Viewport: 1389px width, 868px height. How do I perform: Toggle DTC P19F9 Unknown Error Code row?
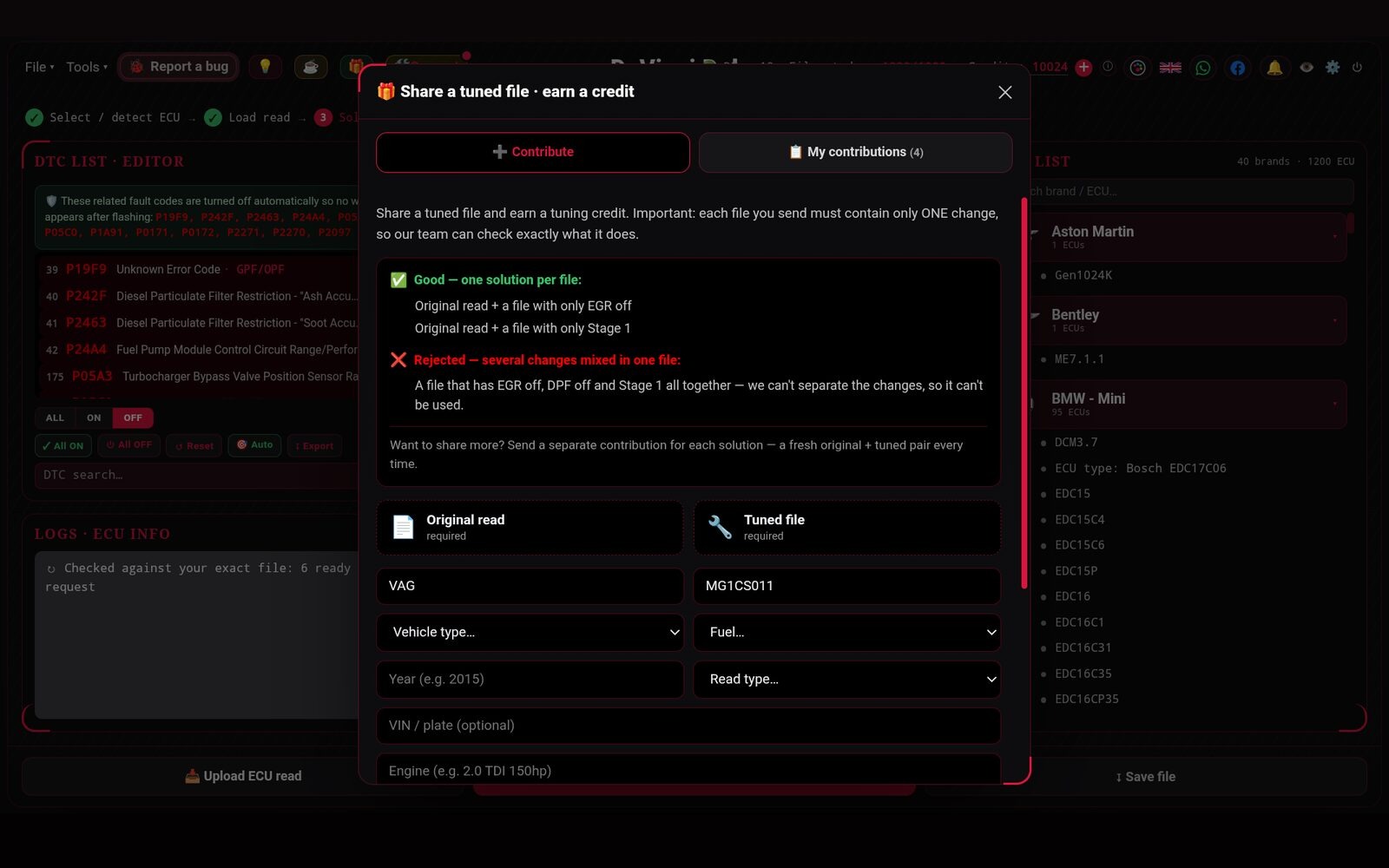pyautogui.click(x=198, y=269)
